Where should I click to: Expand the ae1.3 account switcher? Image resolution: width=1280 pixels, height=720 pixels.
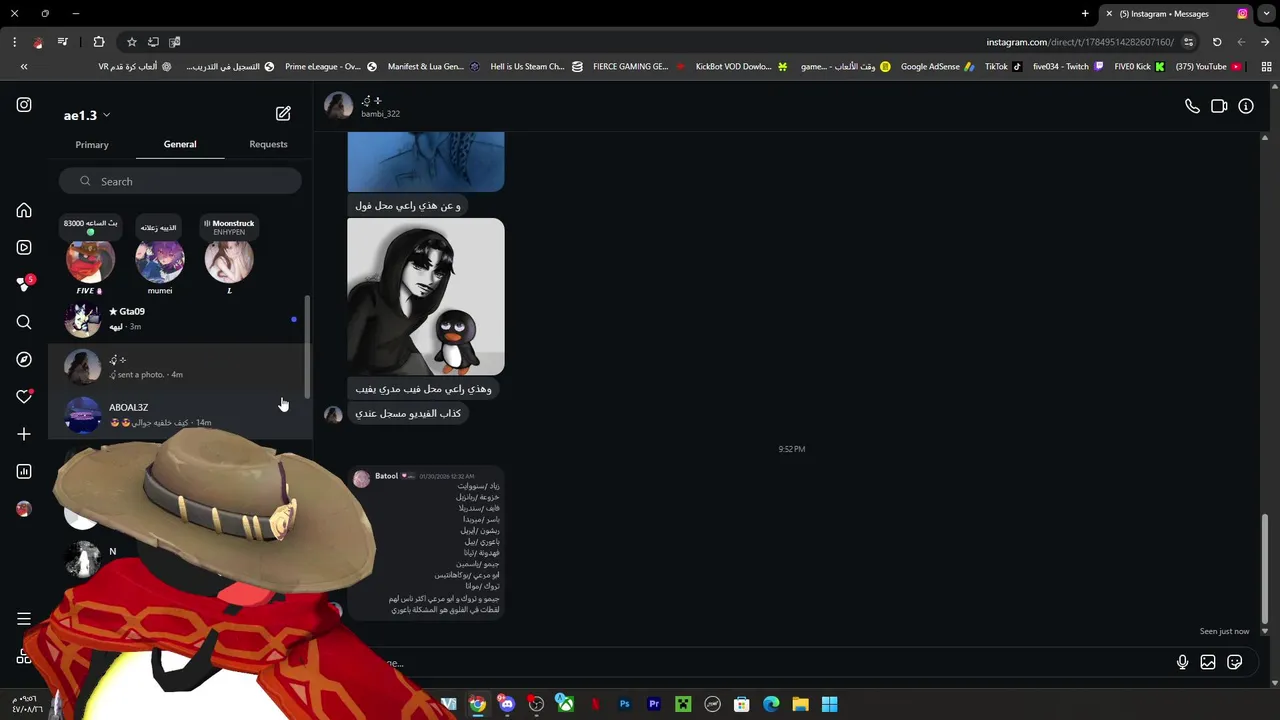pos(87,115)
